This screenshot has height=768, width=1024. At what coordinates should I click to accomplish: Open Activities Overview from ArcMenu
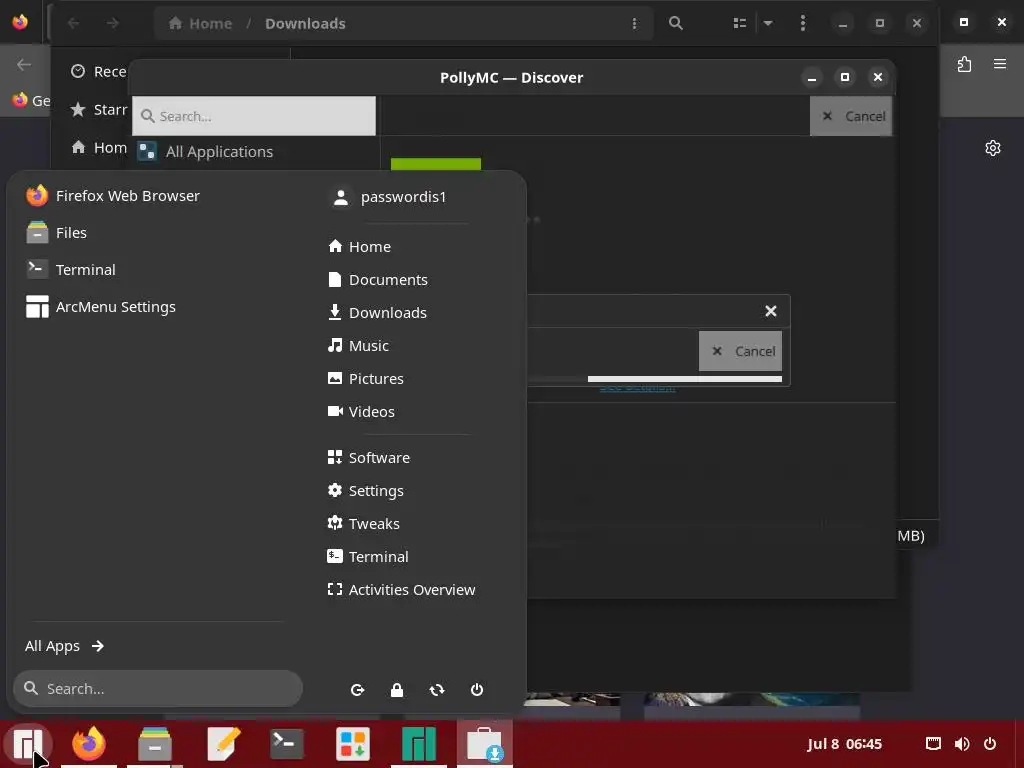(401, 589)
